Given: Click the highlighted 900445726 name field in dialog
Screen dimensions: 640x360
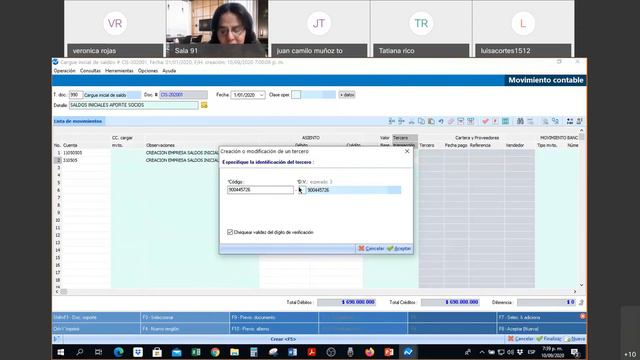Looking at the screenshot, I should [x=353, y=190].
